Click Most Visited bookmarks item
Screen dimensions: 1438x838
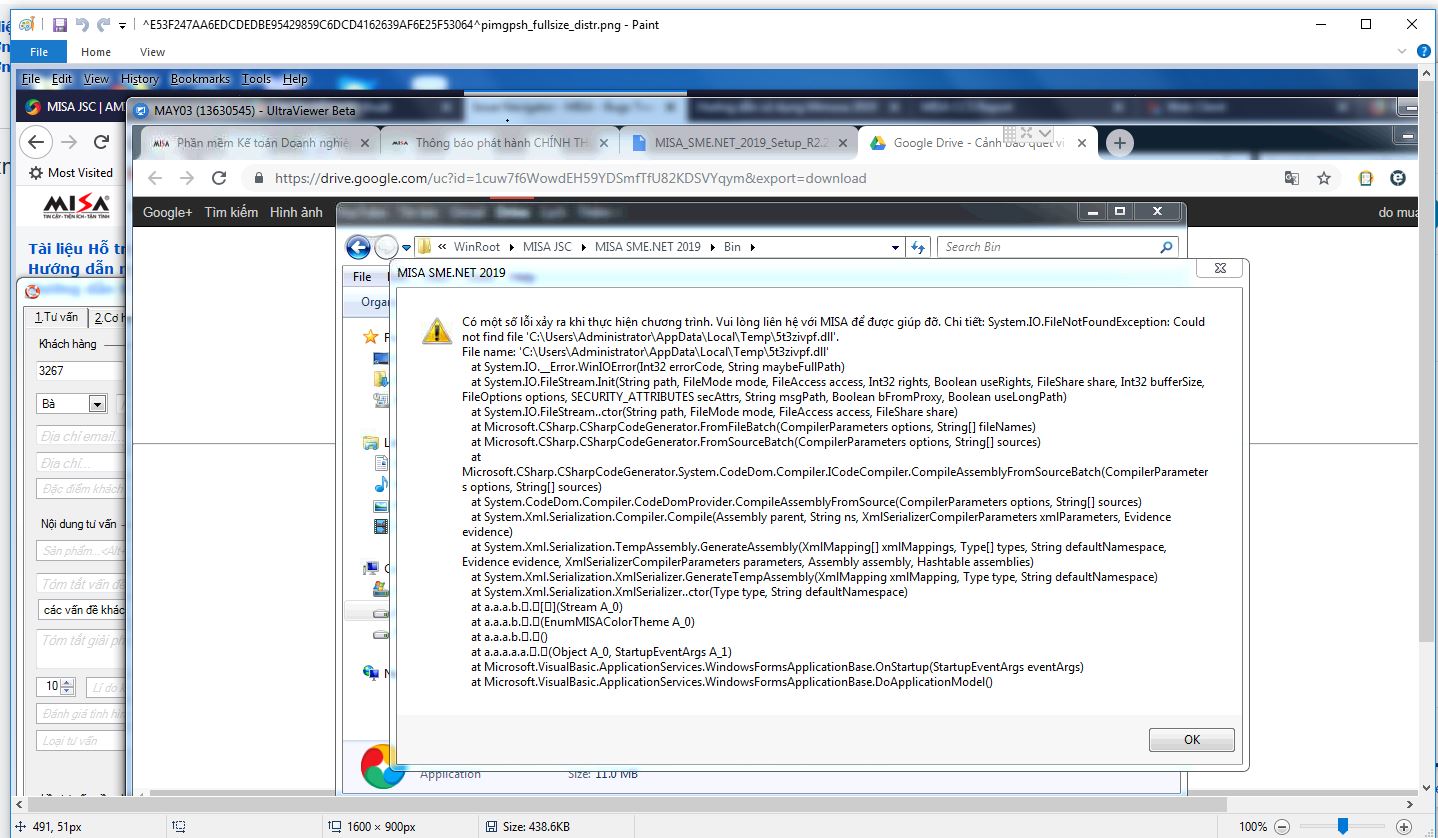70,173
